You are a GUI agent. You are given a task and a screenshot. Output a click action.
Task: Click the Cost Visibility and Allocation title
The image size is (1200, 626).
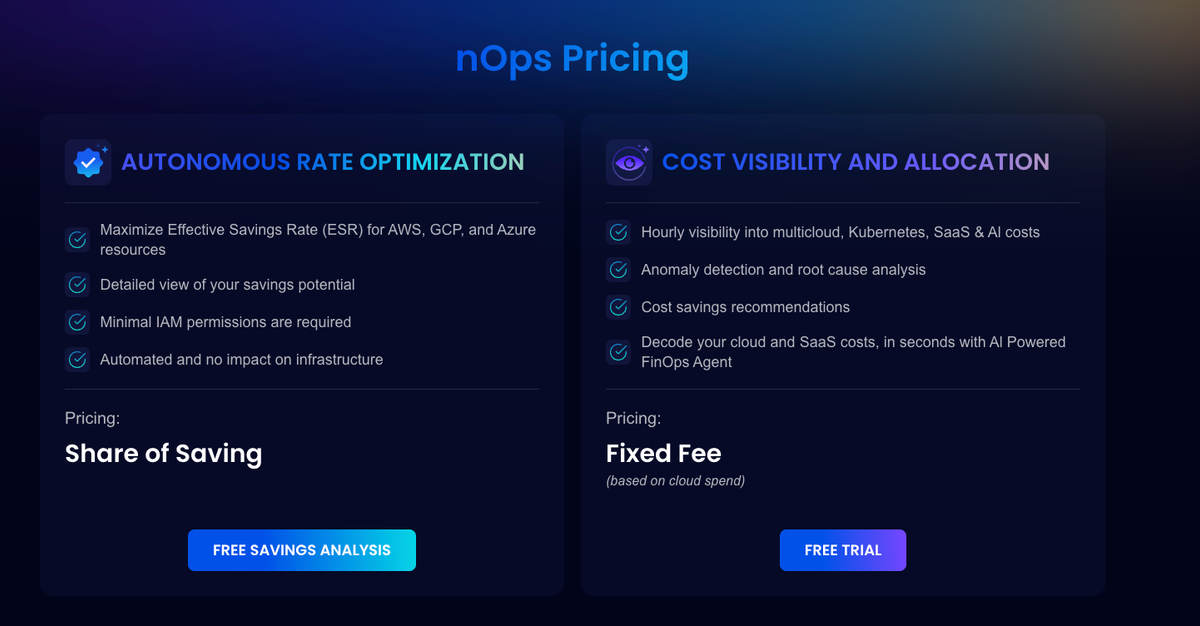click(x=856, y=162)
